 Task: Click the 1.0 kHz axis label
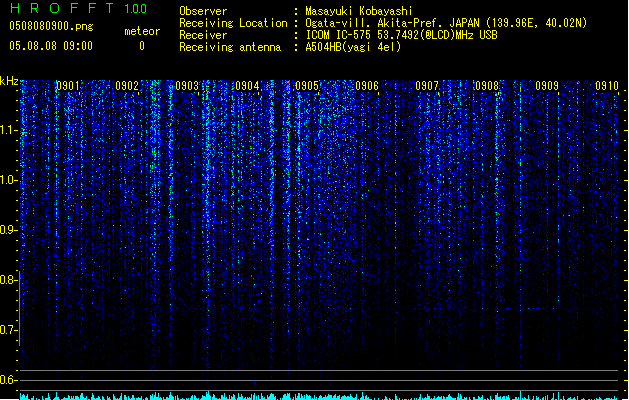click(x=8, y=180)
